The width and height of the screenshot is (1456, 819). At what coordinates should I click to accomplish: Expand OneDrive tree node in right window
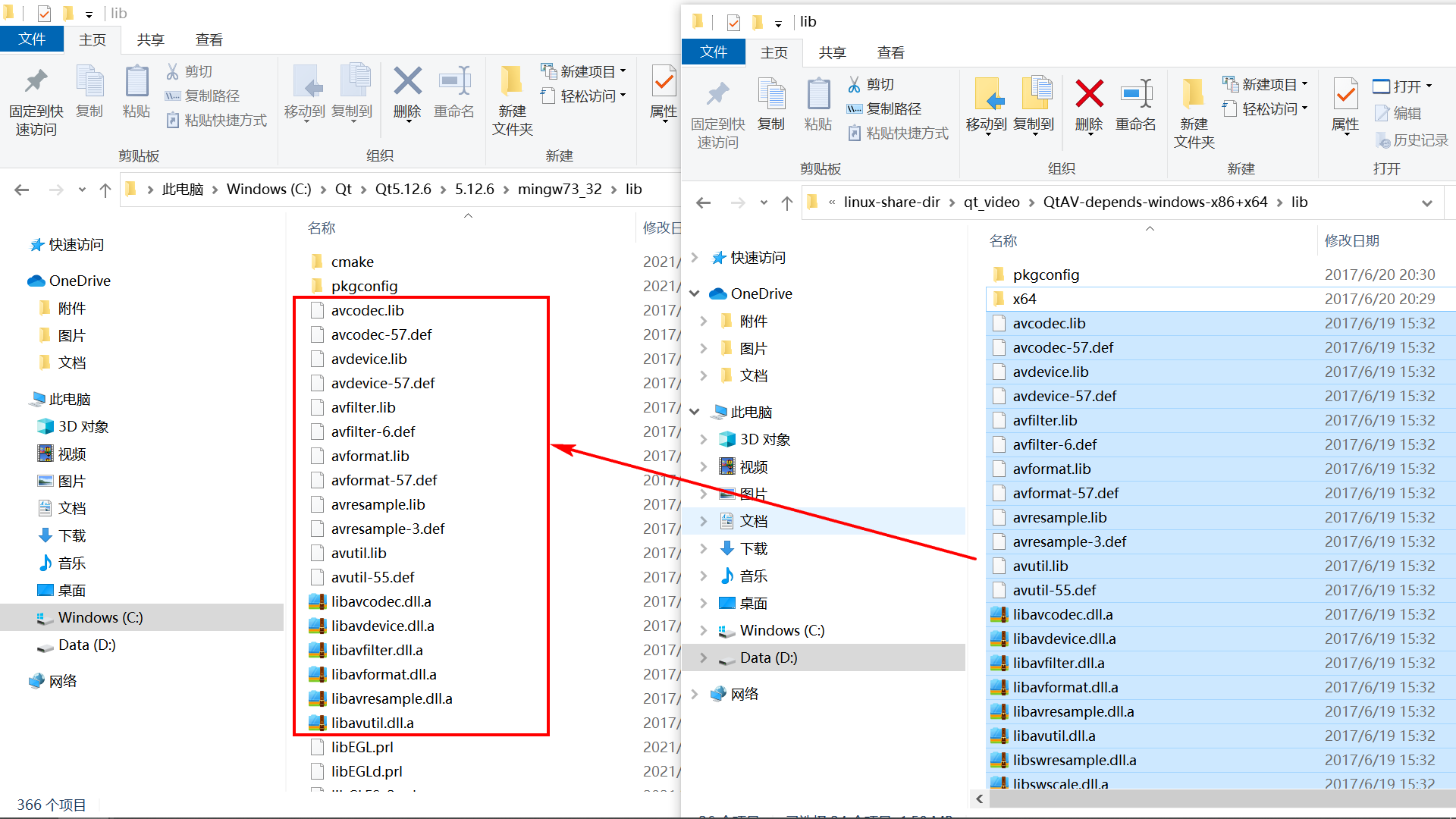point(695,293)
